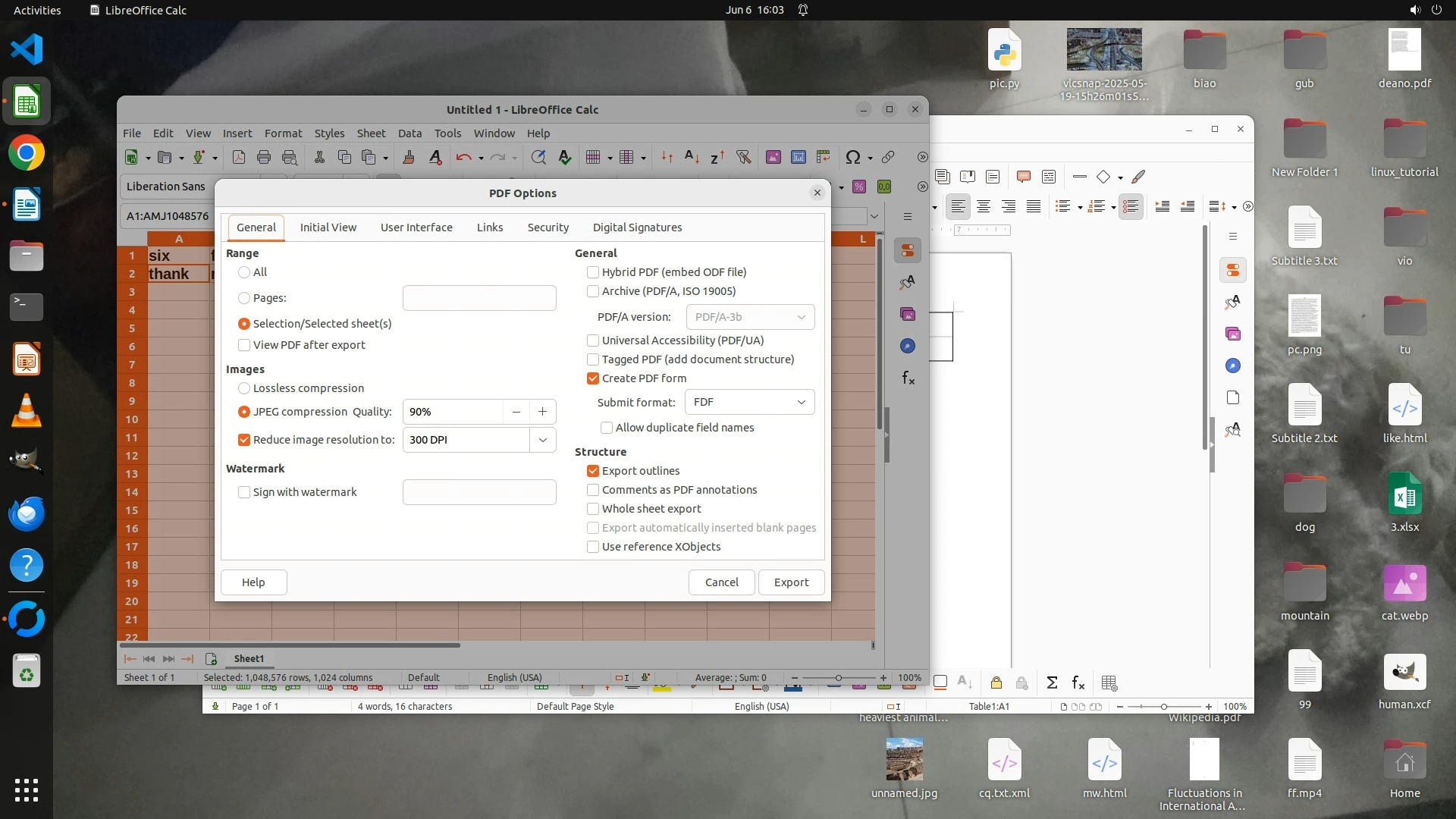1456x819 pixels.
Task: Click the Spelling check toolbar icon
Action: point(564,157)
